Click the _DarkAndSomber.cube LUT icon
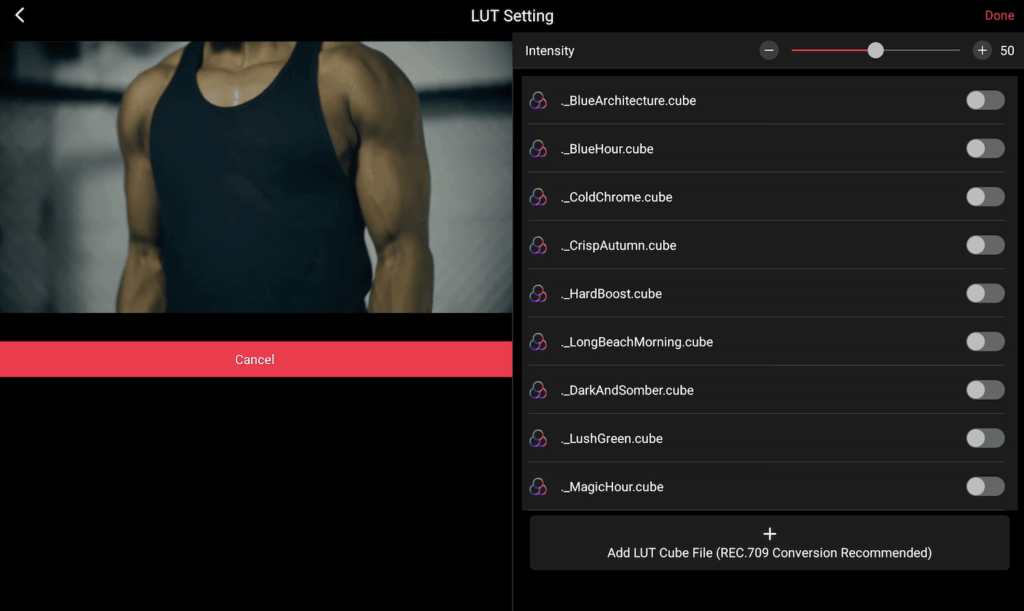The image size is (1024, 611). tap(538, 390)
